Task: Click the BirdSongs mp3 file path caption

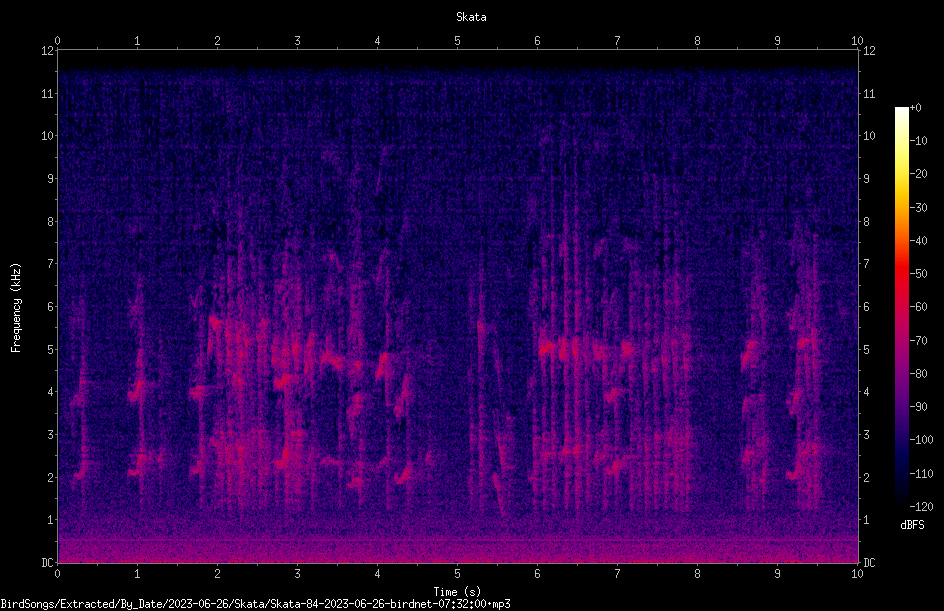Action: pyautogui.click(x=255, y=604)
